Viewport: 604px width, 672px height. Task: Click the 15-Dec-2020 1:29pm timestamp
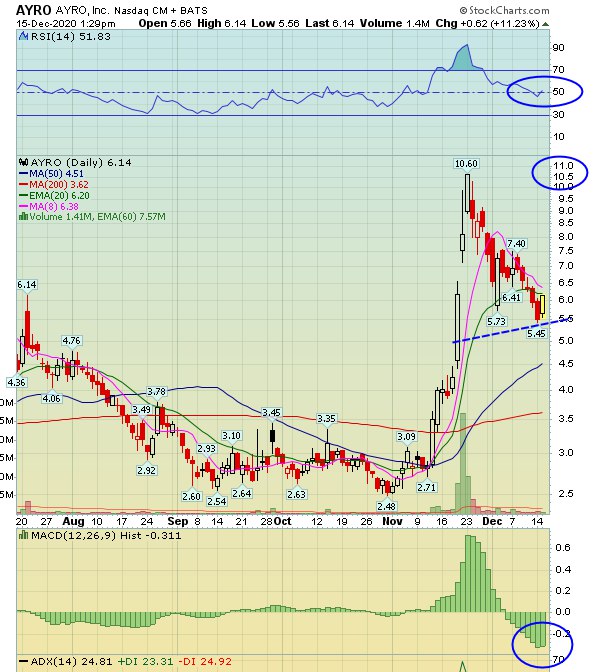pyautogui.click(x=66, y=23)
